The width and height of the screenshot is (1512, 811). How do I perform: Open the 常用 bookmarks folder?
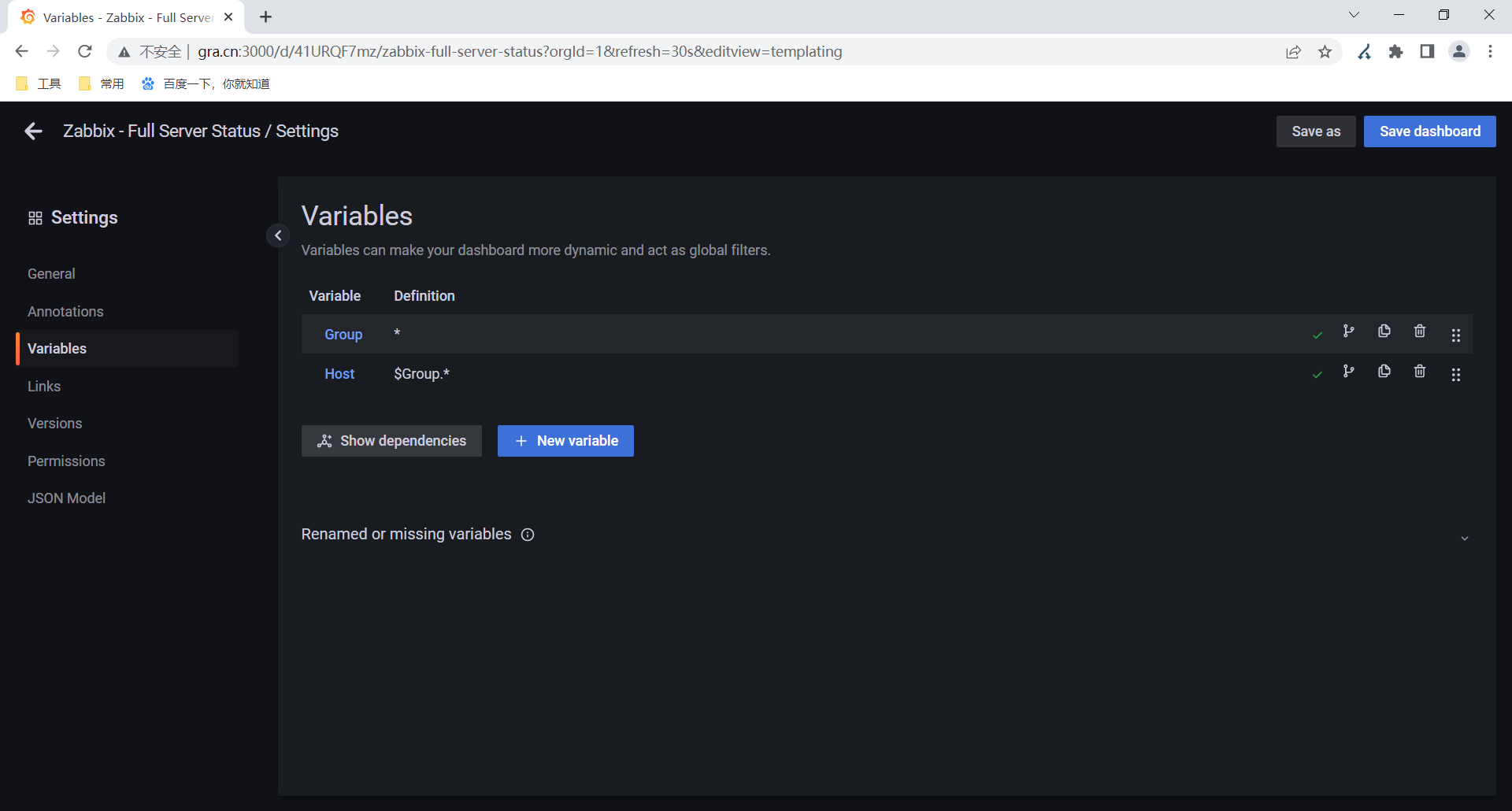102,84
